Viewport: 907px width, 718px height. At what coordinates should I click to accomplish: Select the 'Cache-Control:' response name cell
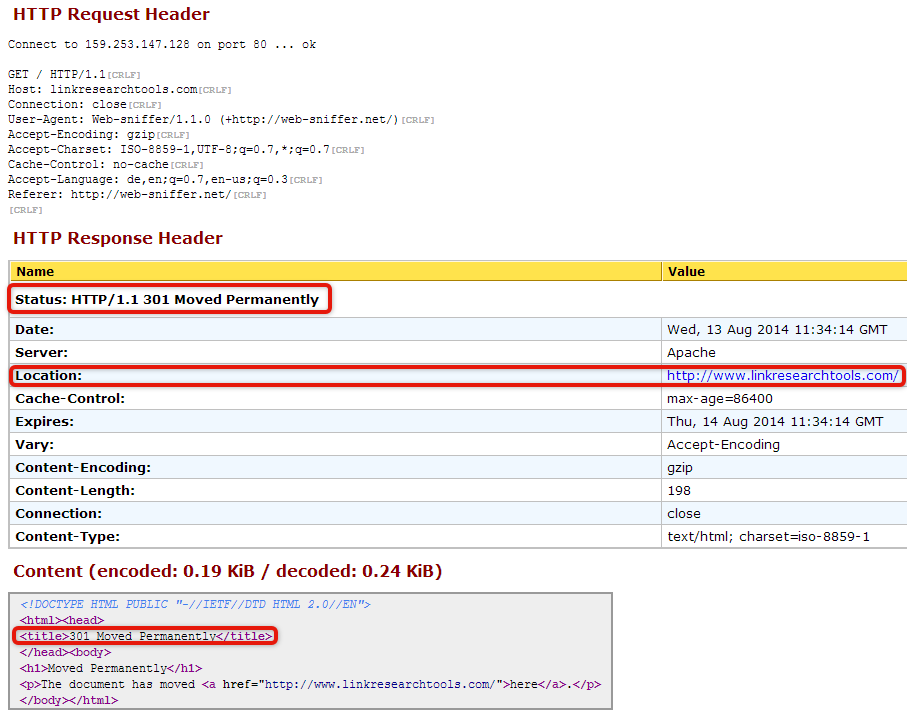(335, 399)
